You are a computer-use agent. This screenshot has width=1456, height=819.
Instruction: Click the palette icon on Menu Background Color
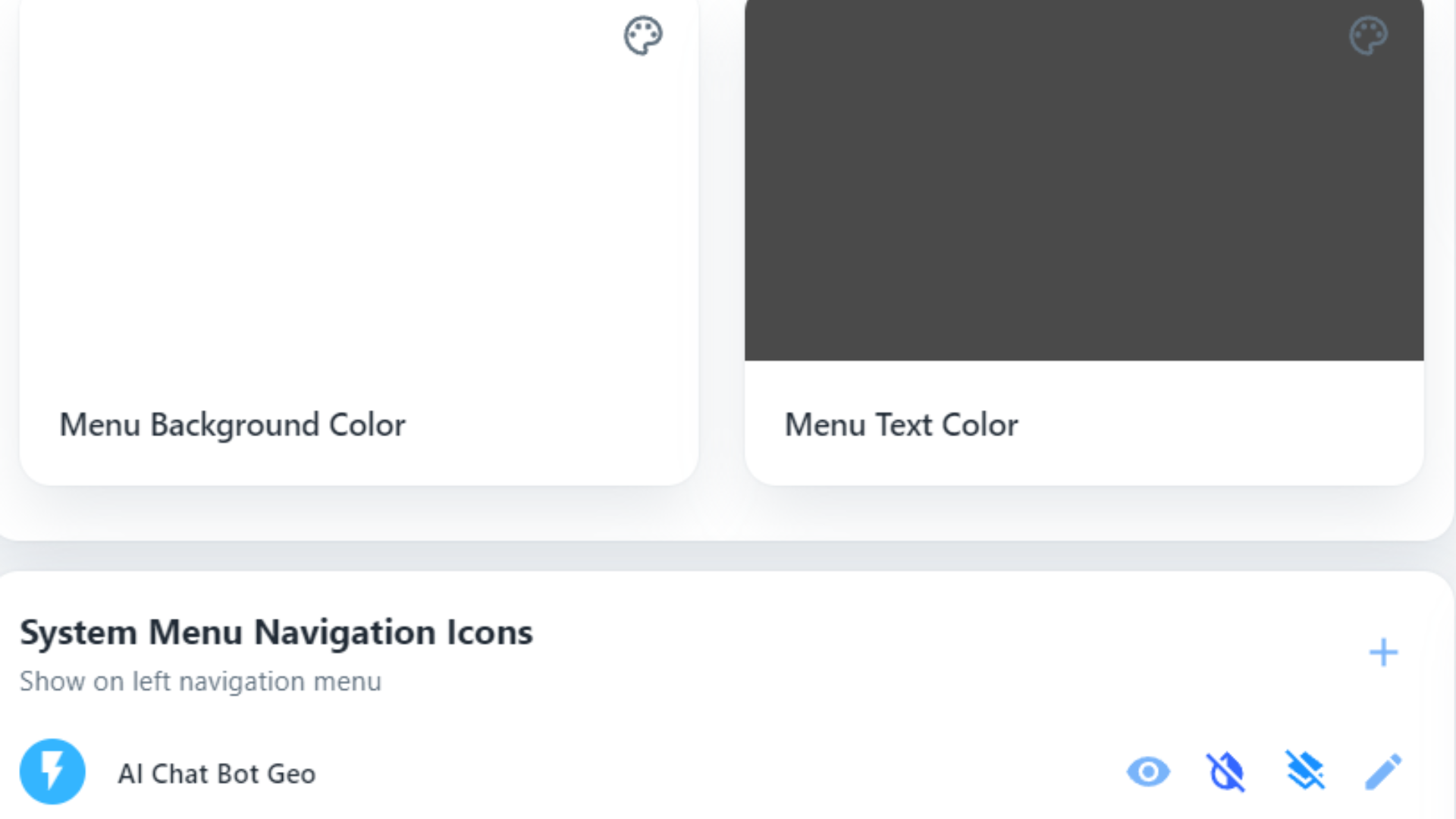(642, 36)
